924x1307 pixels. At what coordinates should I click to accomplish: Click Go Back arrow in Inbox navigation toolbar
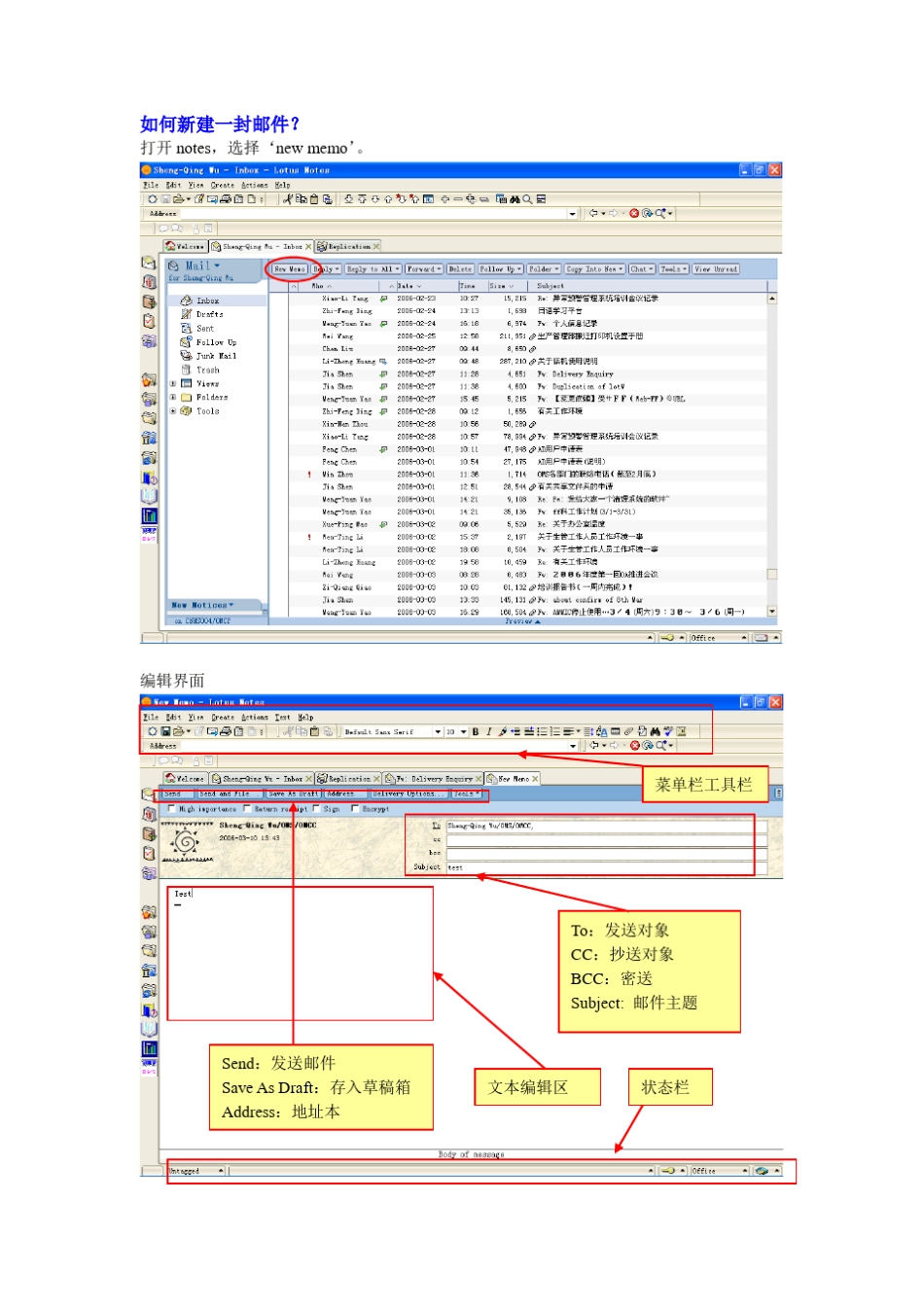point(594,214)
